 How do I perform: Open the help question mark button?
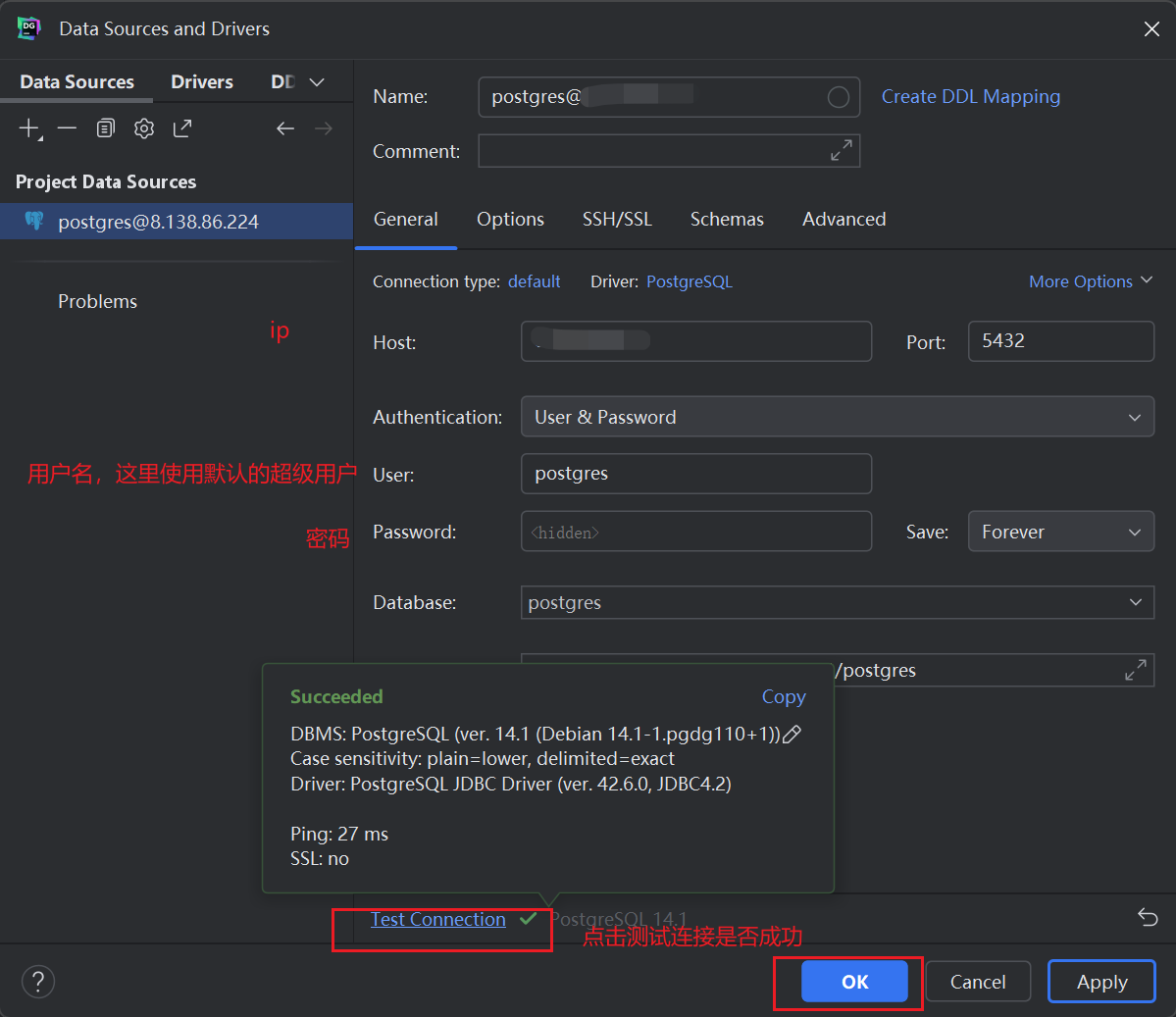click(x=38, y=981)
